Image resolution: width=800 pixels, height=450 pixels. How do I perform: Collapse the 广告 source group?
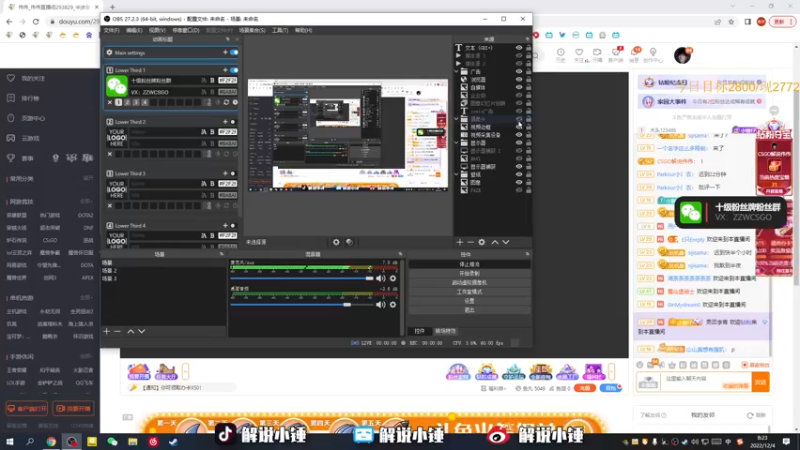457,71
